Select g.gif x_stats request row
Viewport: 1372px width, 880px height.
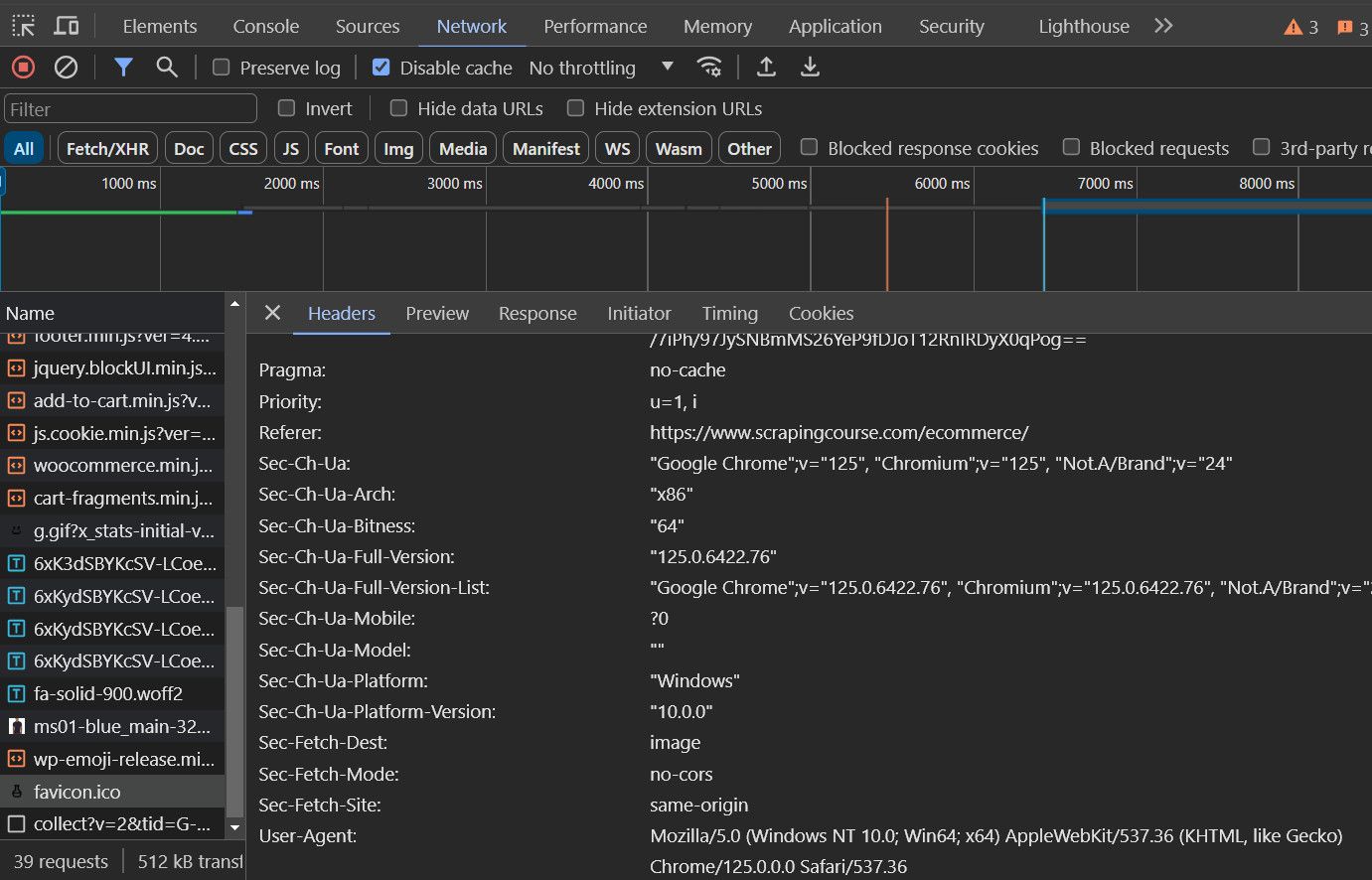(112, 531)
